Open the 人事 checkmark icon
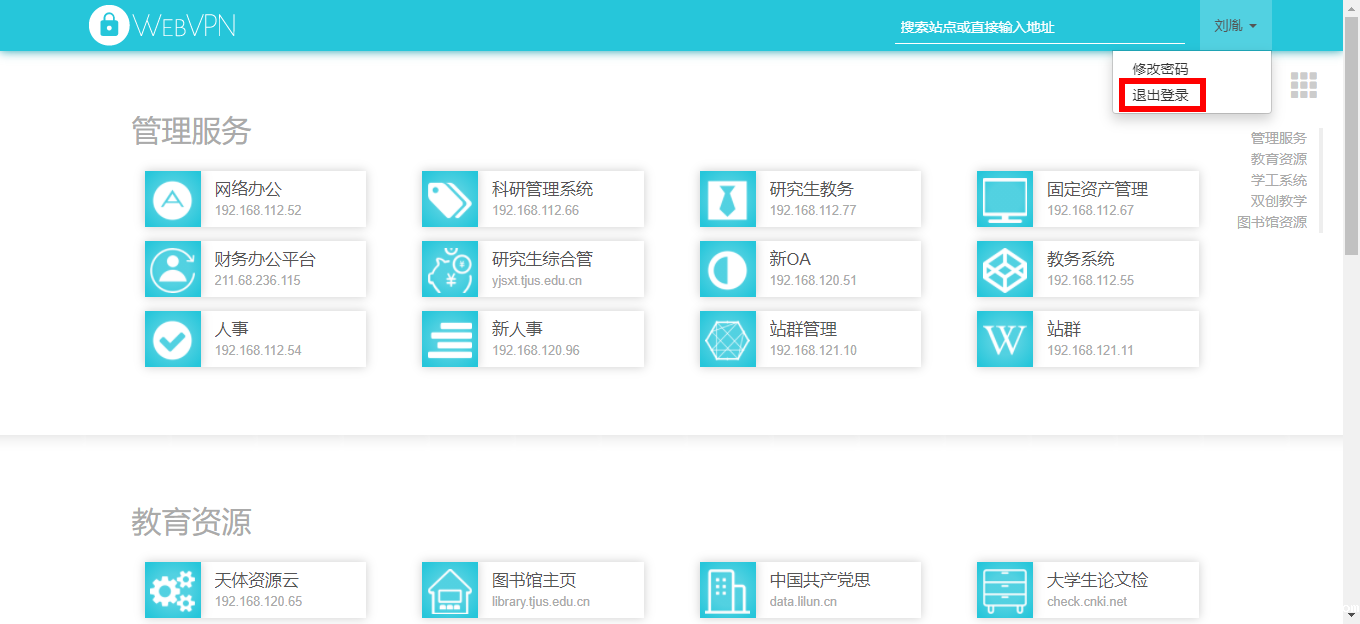The width and height of the screenshot is (1360, 624). (173, 339)
